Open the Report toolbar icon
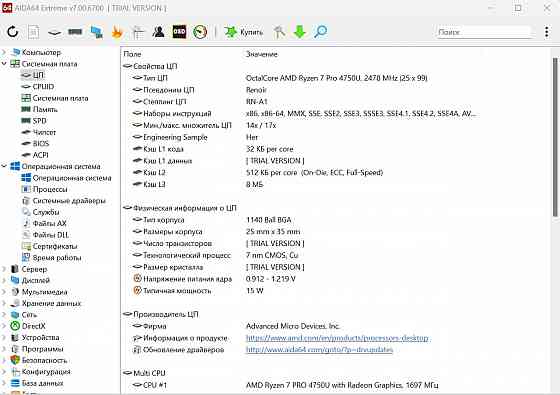Screen dimensions: 560x395 click(x=34, y=32)
